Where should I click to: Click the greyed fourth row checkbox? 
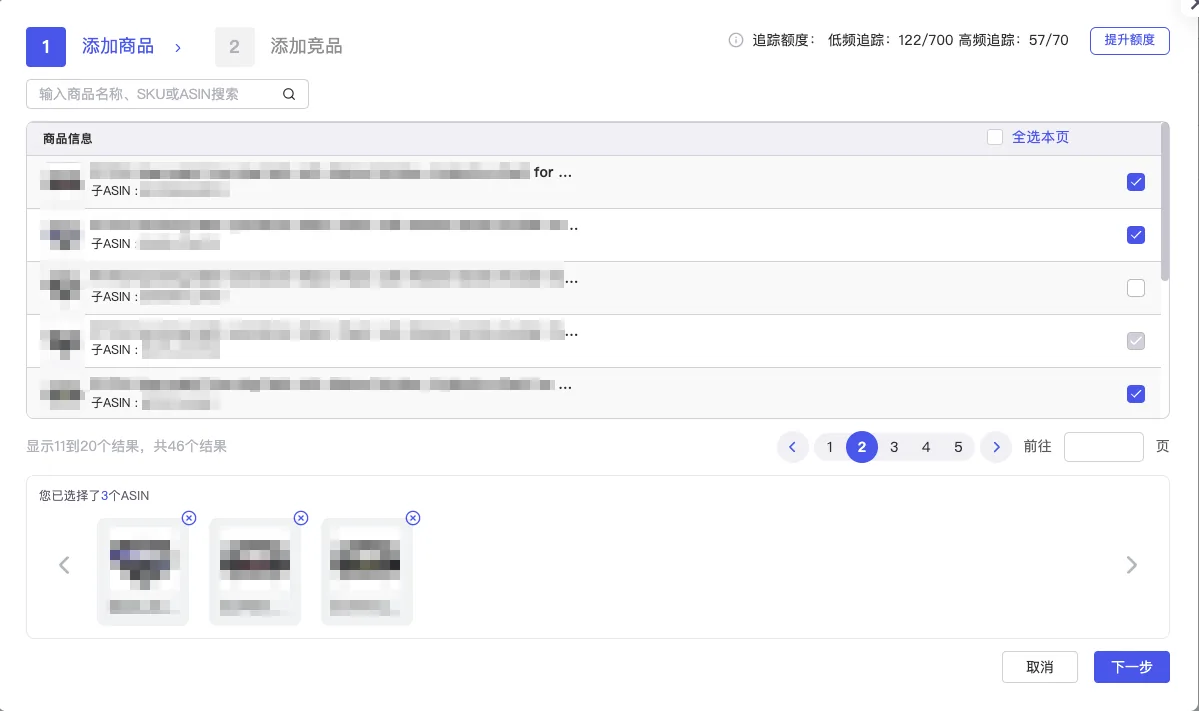pyautogui.click(x=1136, y=341)
